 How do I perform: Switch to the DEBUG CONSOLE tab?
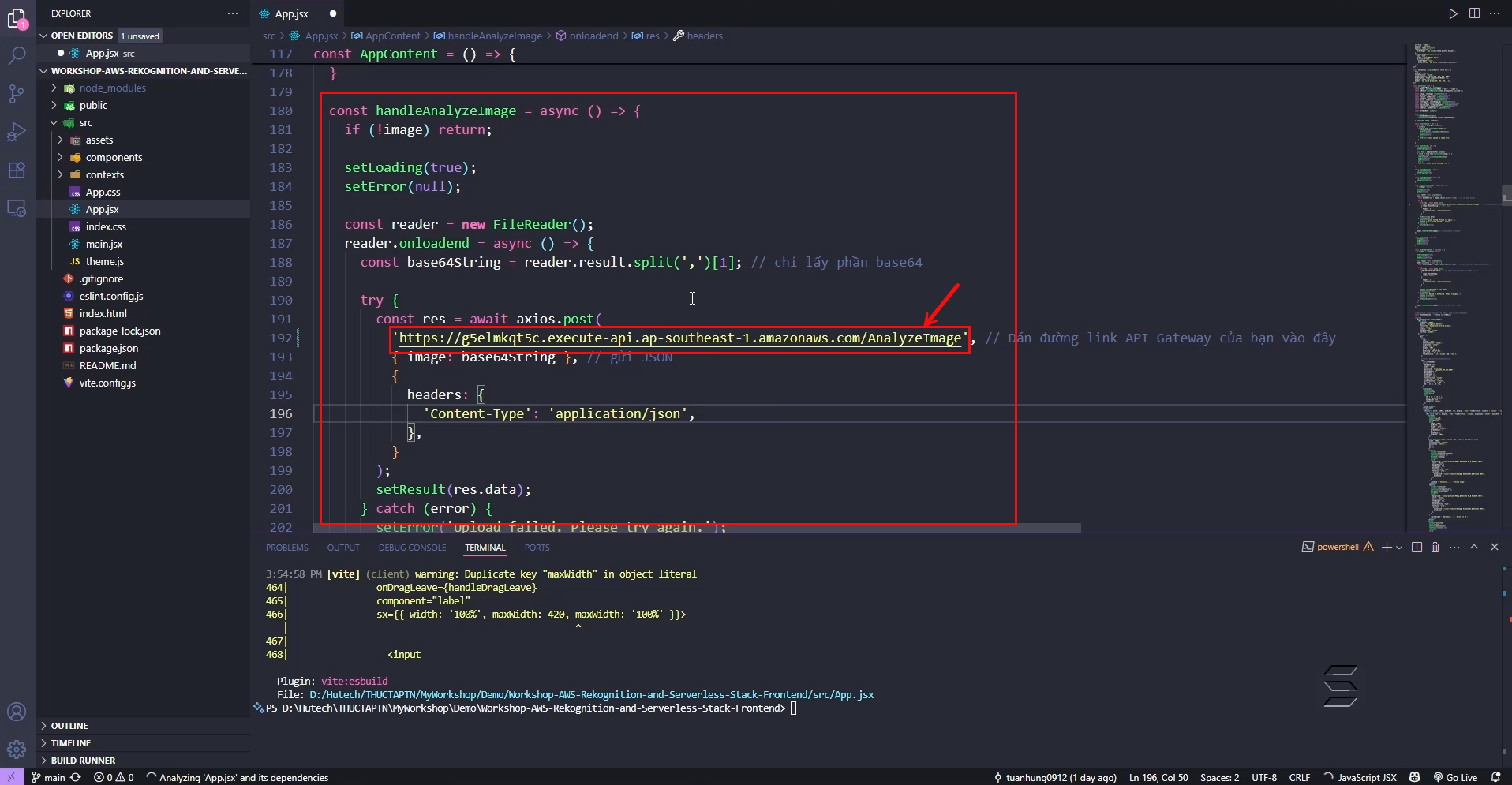click(412, 548)
